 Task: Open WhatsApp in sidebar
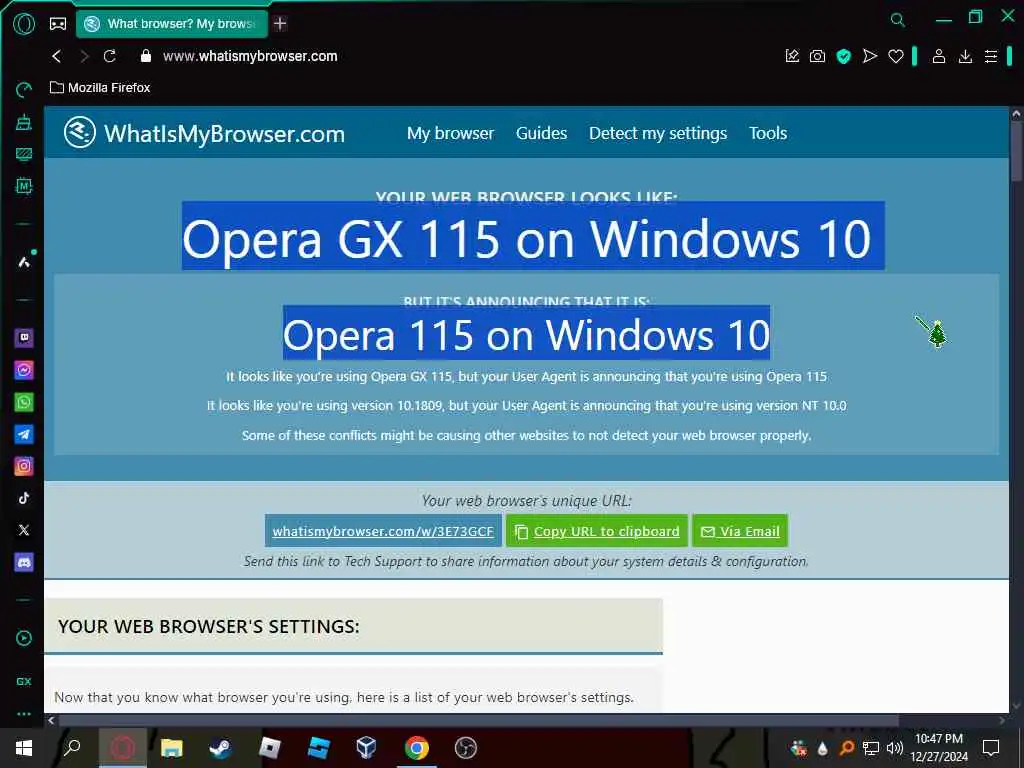[24, 402]
